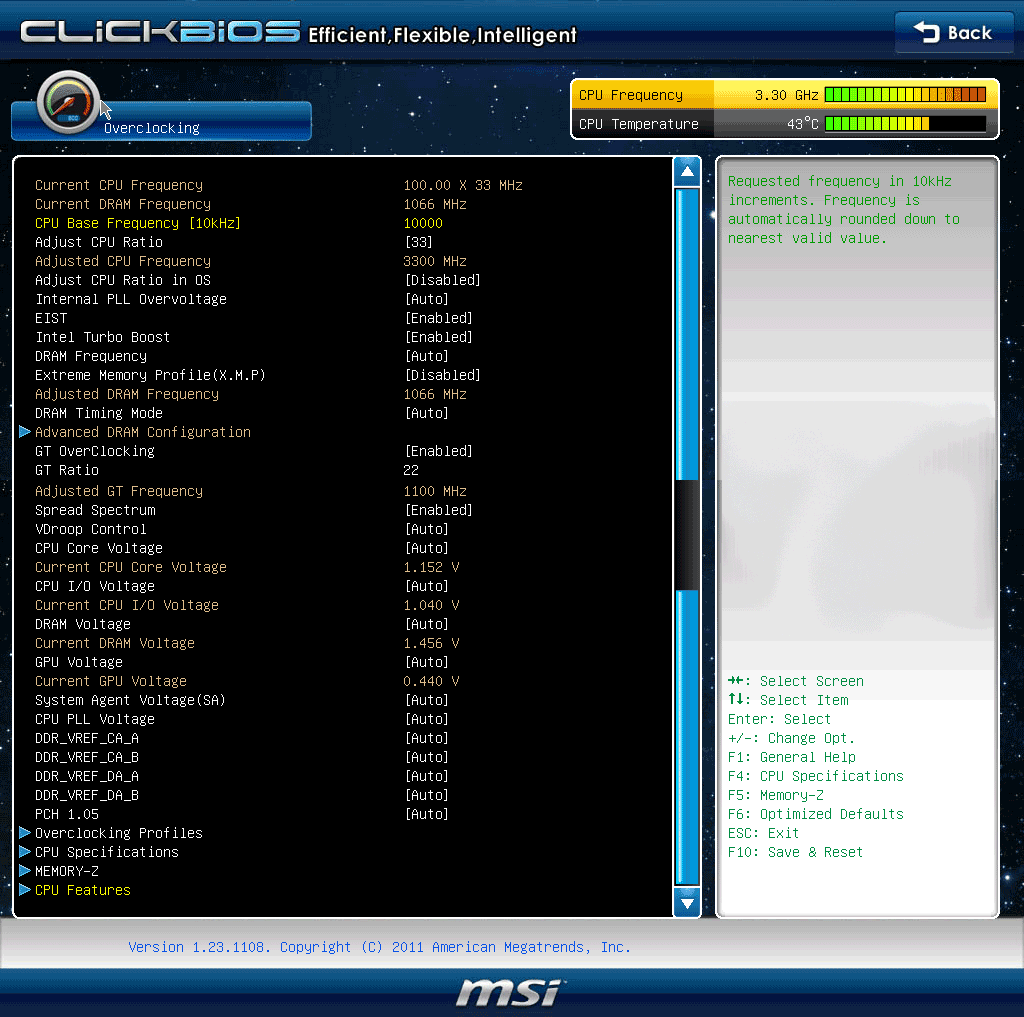Select the Current CPU Frequency row label
1024x1017 pixels.
point(119,186)
